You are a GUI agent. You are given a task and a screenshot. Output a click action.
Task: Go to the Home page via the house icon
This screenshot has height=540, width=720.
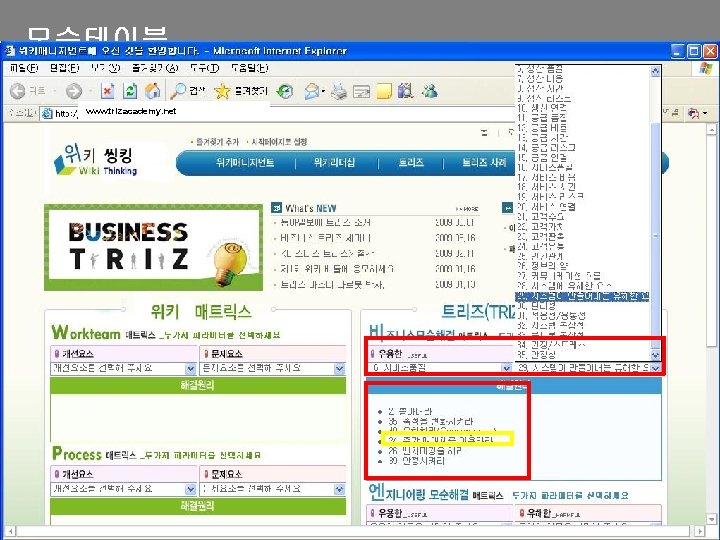click(153, 91)
